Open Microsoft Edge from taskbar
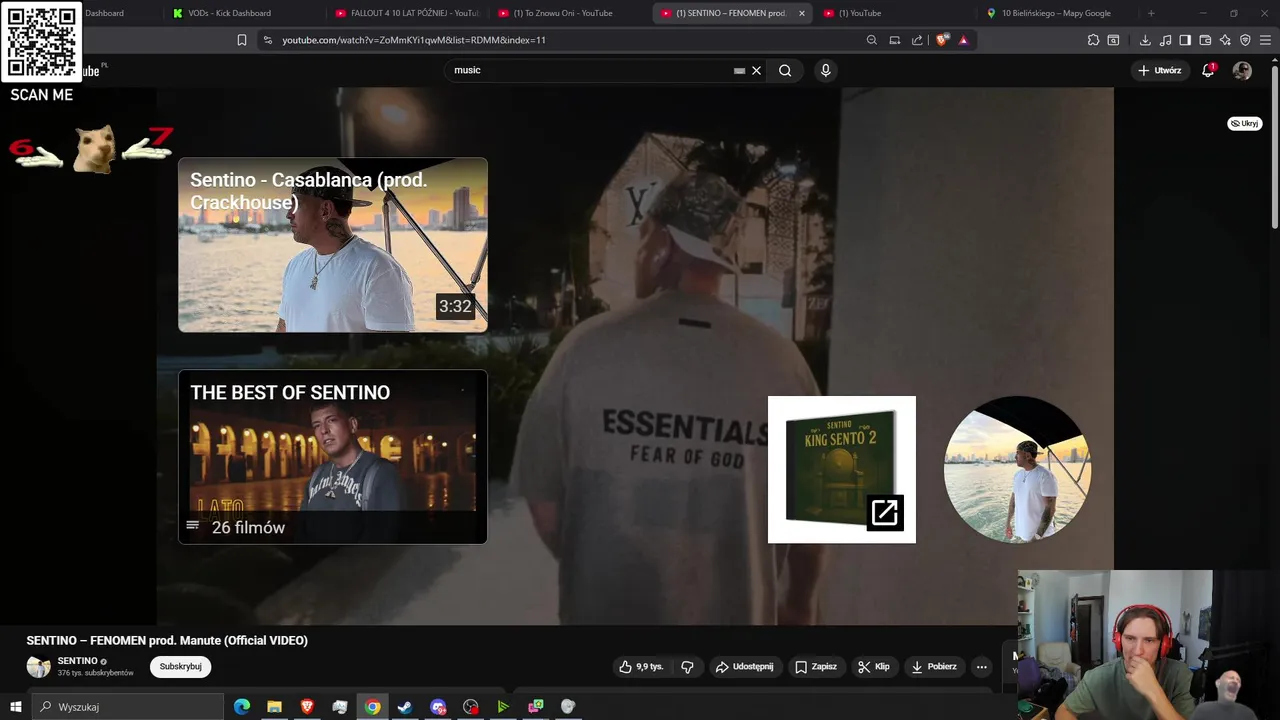 pos(242,707)
